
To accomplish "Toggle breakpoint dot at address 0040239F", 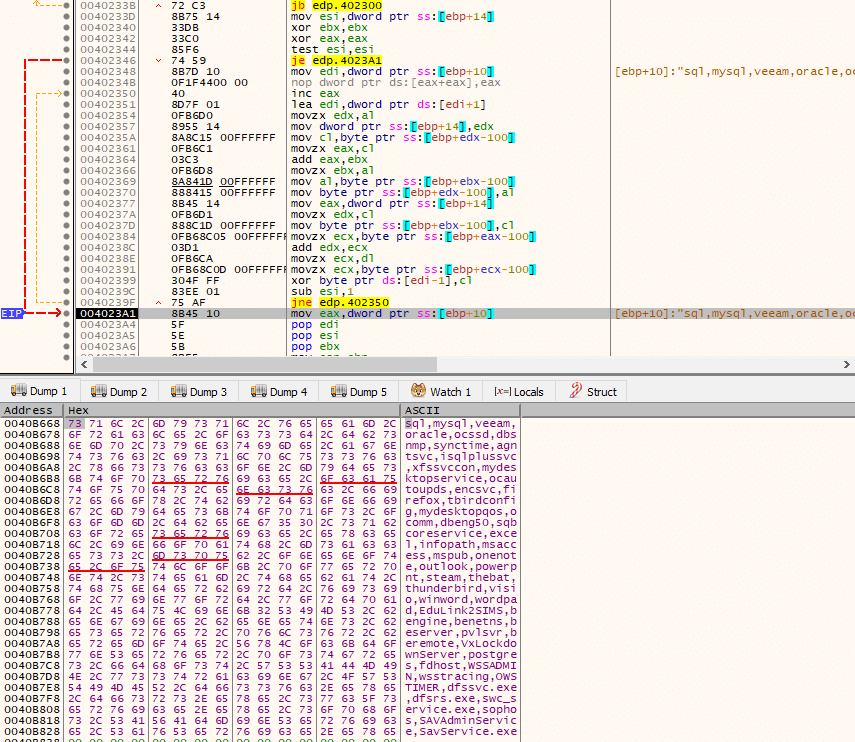I will click(x=67, y=303).
